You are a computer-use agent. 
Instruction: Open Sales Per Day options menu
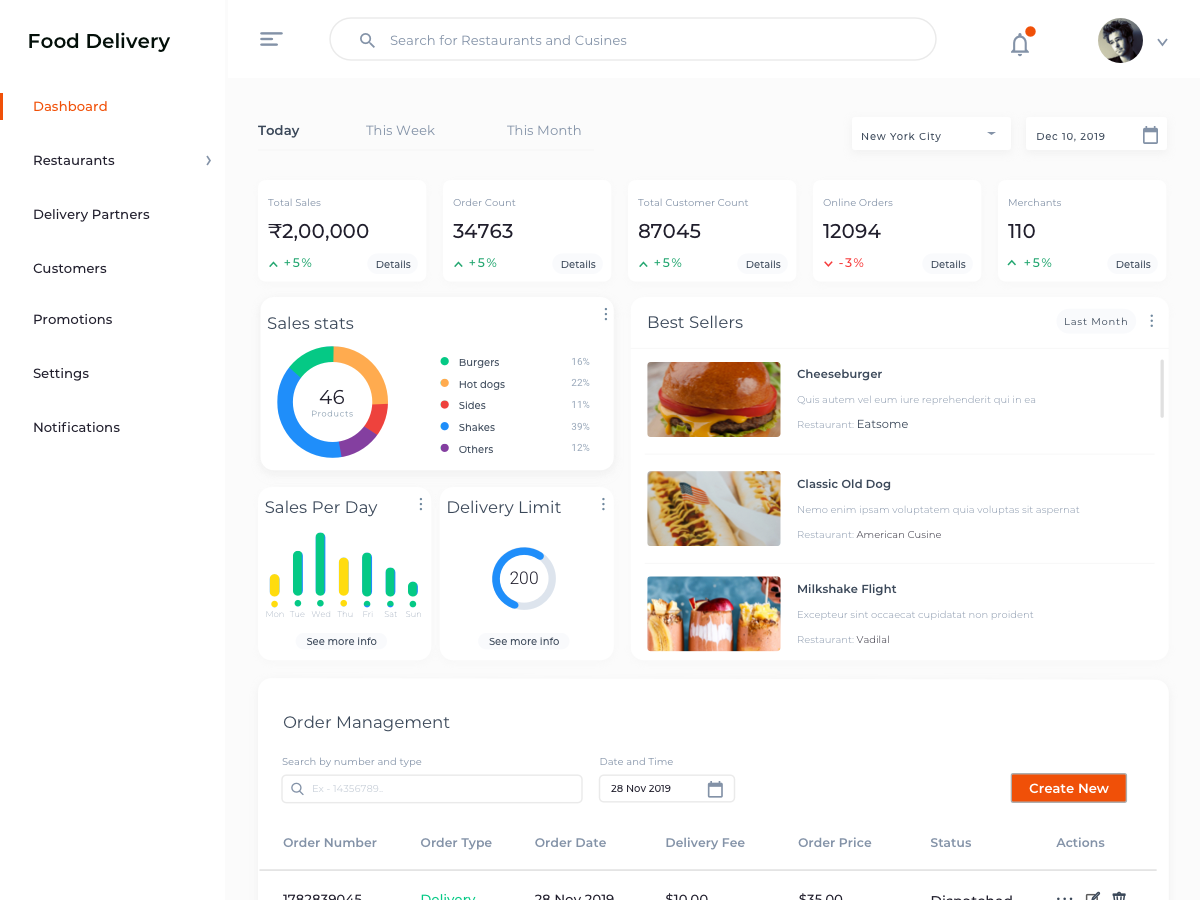[421, 505]
